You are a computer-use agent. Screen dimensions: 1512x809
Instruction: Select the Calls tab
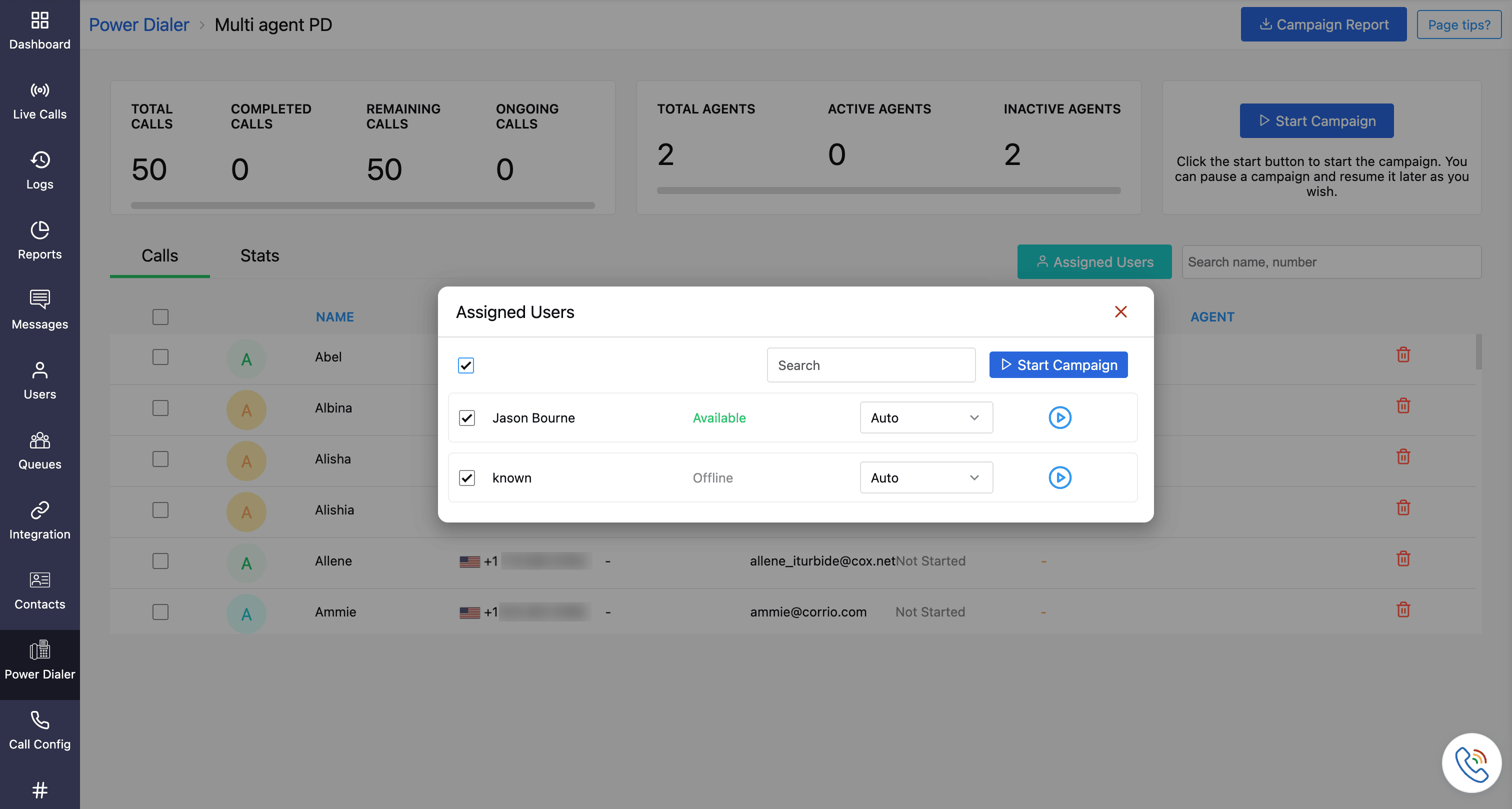click(x=159, y=255)
